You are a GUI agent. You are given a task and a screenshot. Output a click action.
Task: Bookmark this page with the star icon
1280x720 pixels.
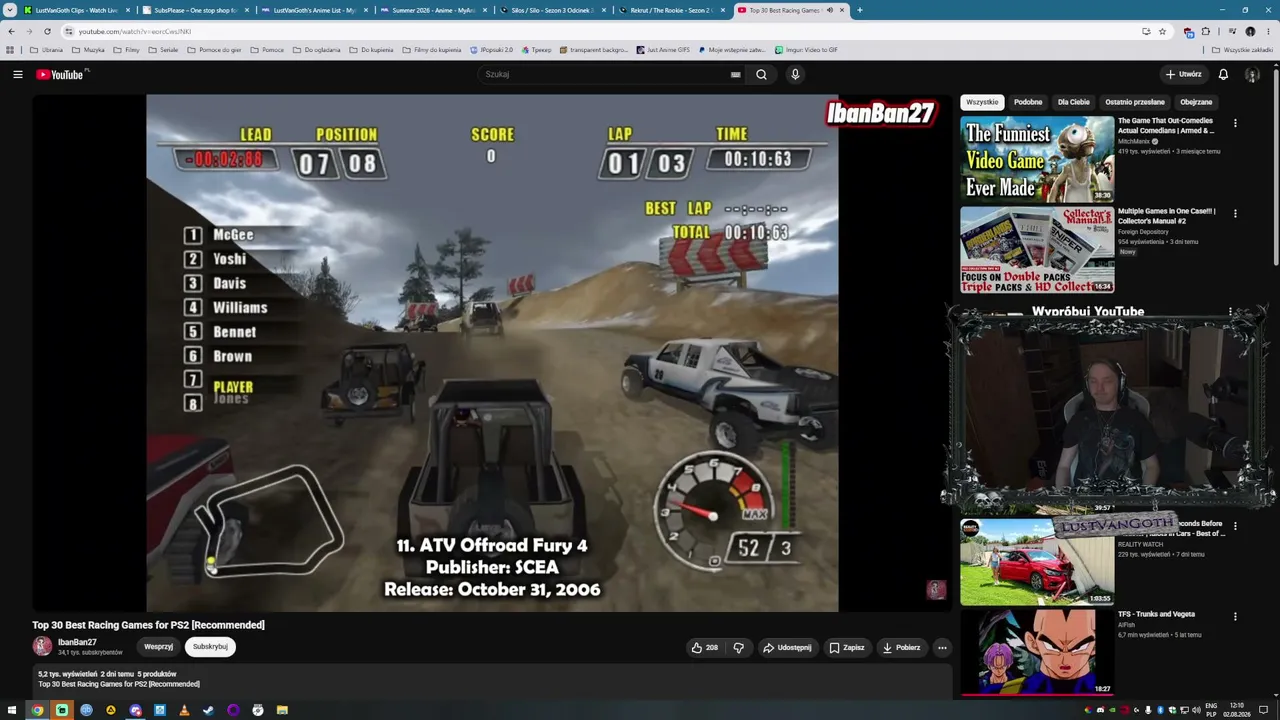(1162, 31)
